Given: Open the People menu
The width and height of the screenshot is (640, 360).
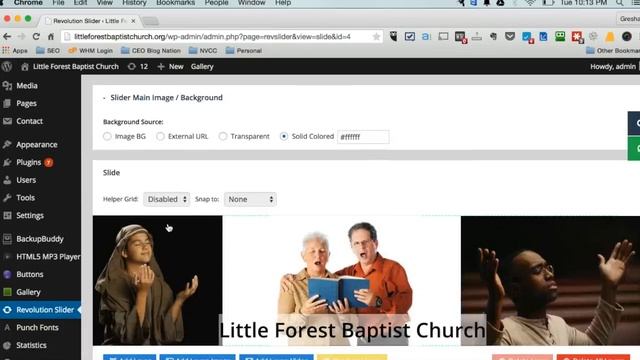Looking at the screenshot, I should click(216, 3).
